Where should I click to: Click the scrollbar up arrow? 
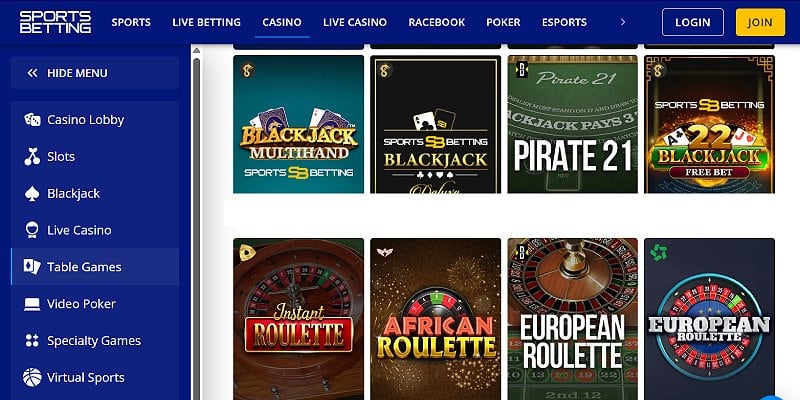pos(196,51)
